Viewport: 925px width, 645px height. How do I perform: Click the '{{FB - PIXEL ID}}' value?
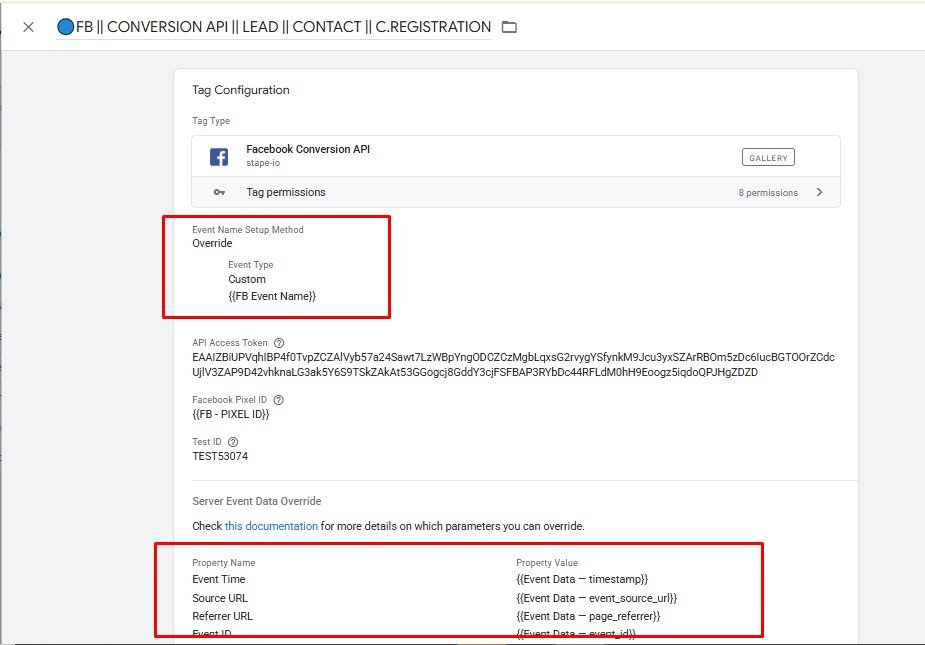(231, 414)
